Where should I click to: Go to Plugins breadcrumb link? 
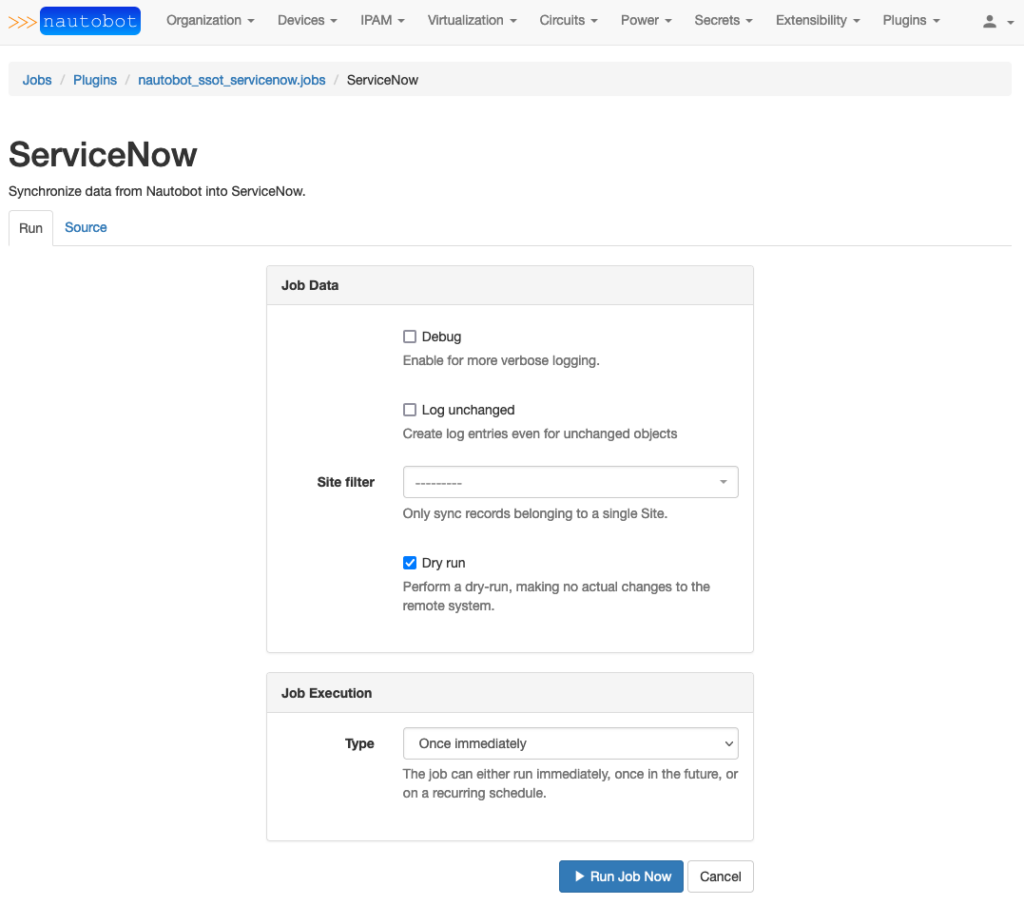point(95,80)
